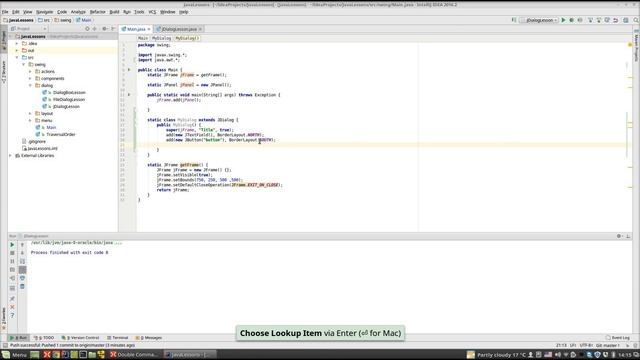Screen dimensions: 640x360
Task: Expand the .idea folder
Action: click(17, 43)
